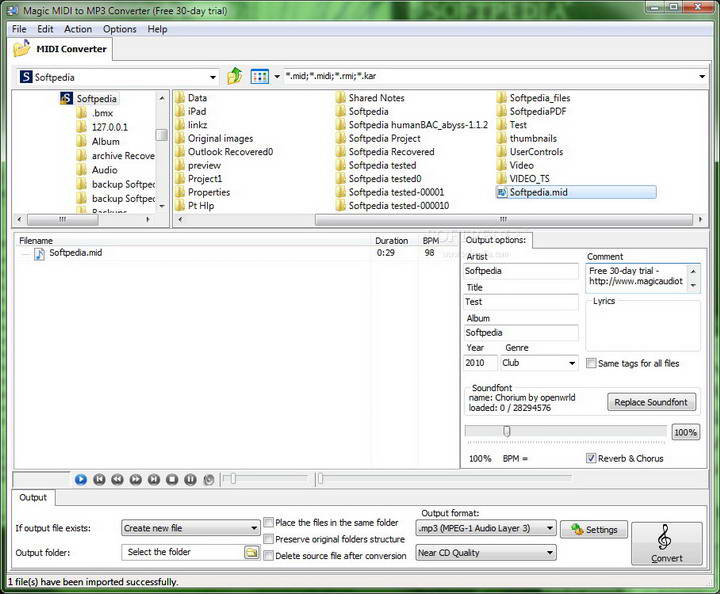Image resolution: width=720 pixels, height=594 pixels.
Task: Change the file view mode icon
Action: [x=259, y=77]
